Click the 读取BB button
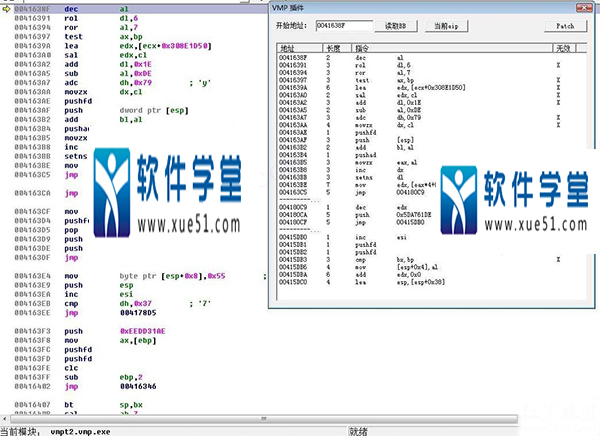The height and width of the screenshot is (436, 600). tap(396, 26)
